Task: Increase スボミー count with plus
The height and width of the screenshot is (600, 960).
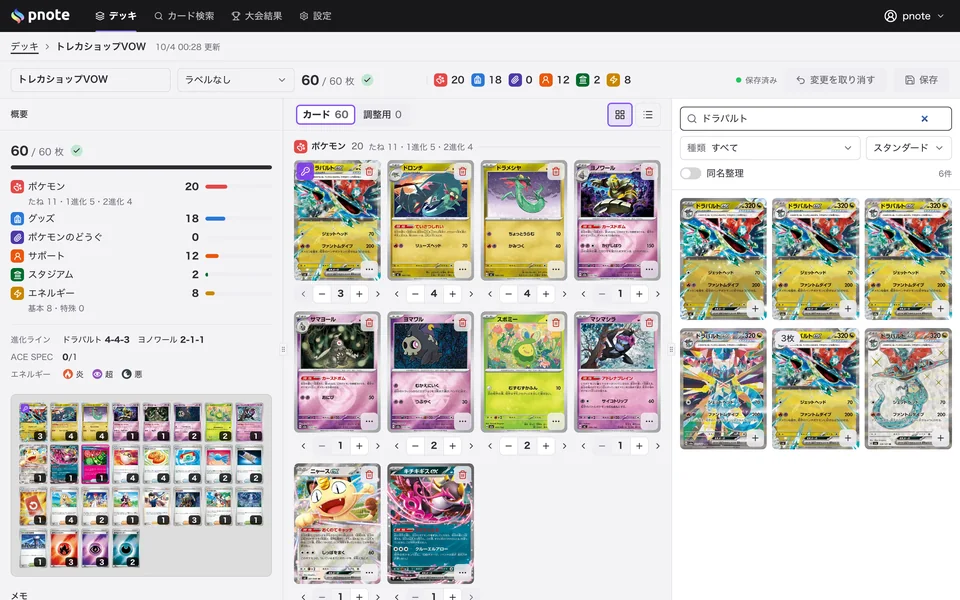Action: click(546, 446)
